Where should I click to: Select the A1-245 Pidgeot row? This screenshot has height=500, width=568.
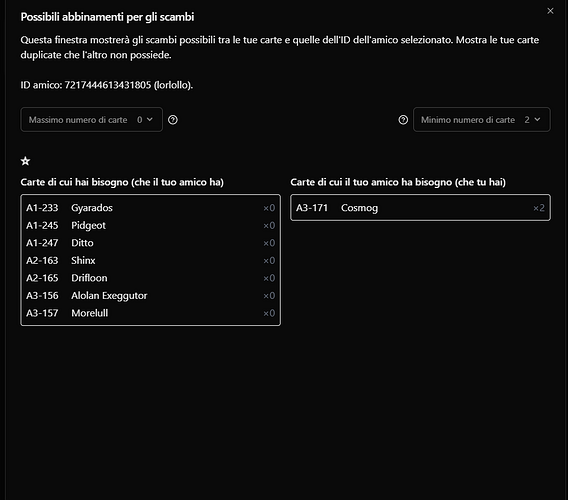click(150, 225)
